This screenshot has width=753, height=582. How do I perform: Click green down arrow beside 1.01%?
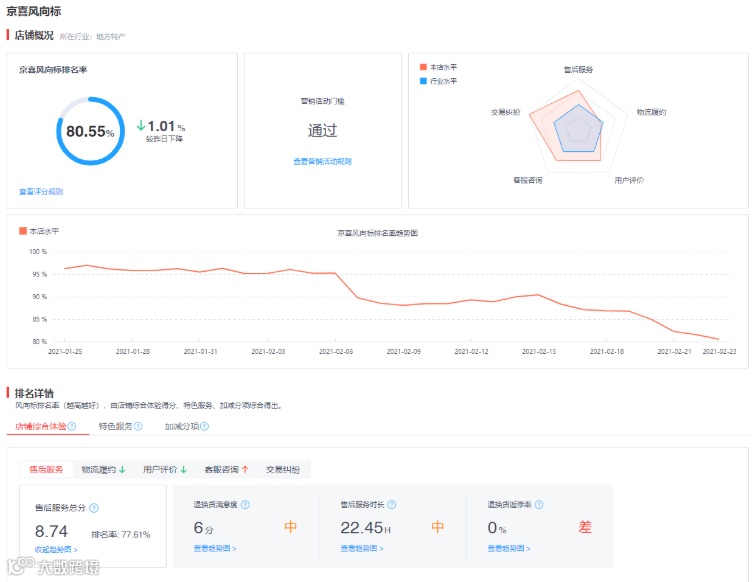(141, 126)
